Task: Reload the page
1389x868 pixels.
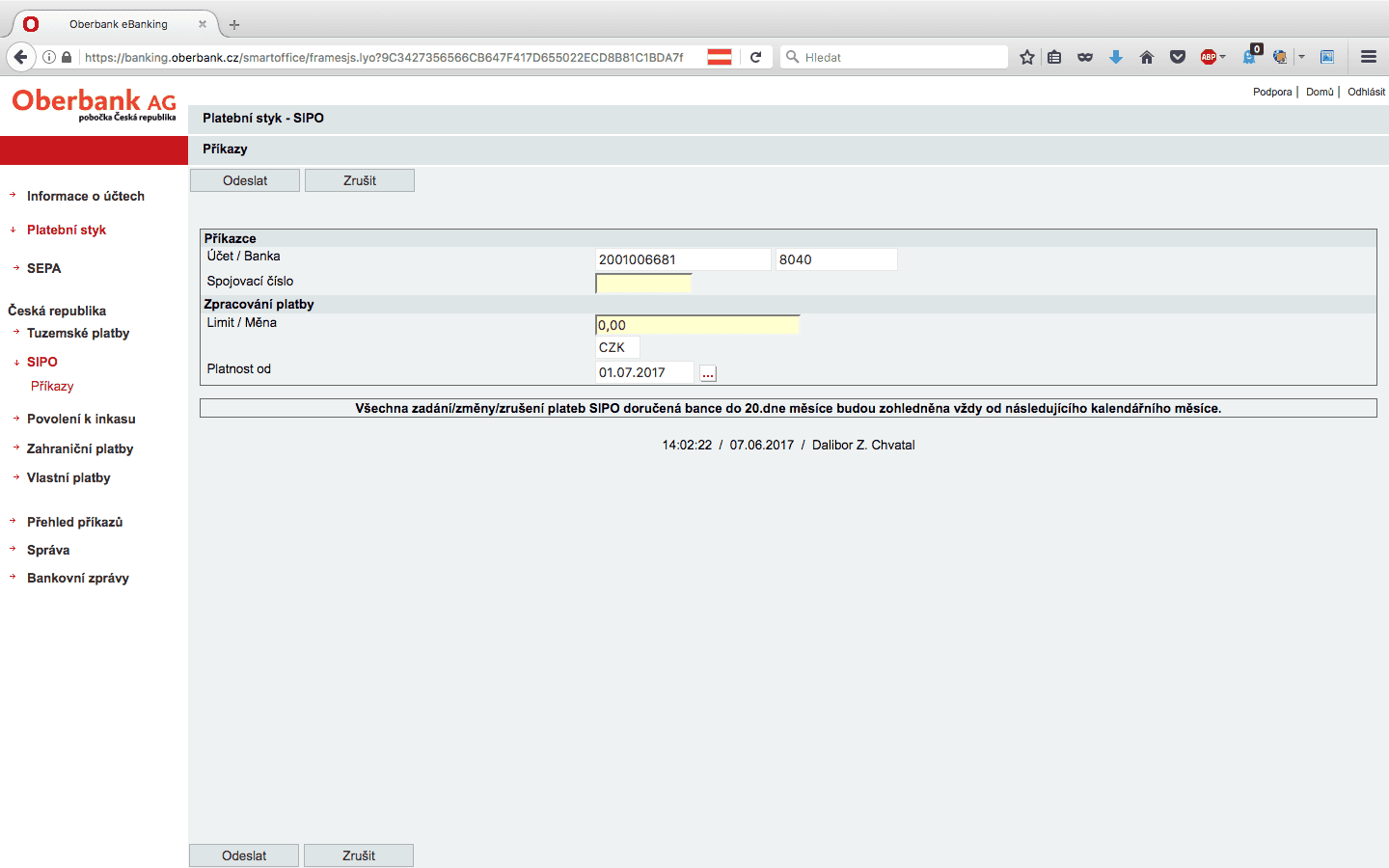Action: pos(756,57)
